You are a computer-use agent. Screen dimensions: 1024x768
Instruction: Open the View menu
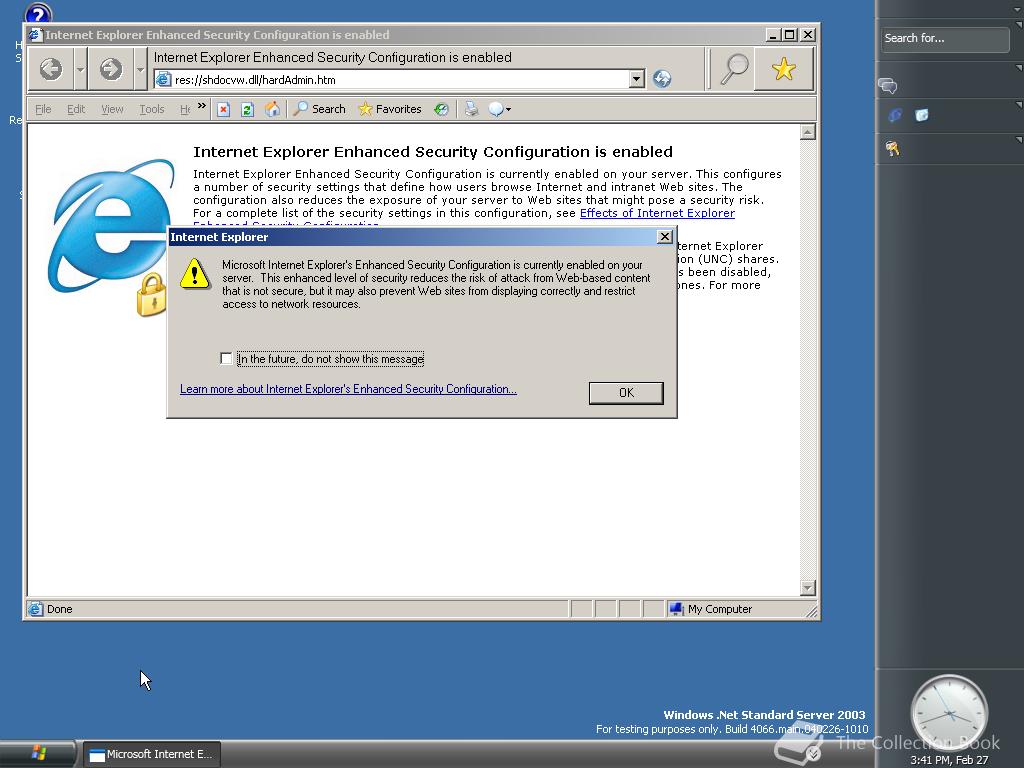point(112,109)
